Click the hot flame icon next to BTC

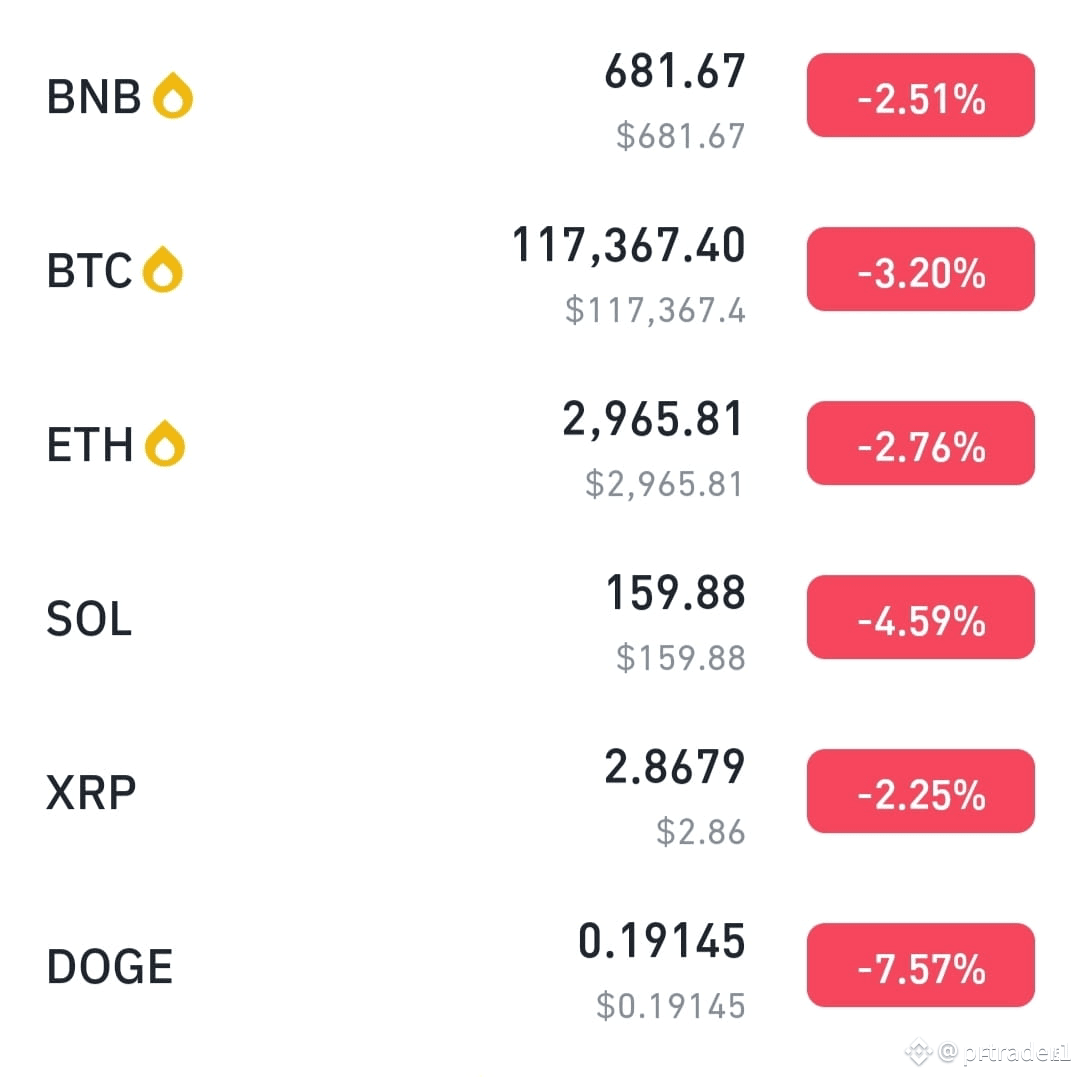coord(163,269)
